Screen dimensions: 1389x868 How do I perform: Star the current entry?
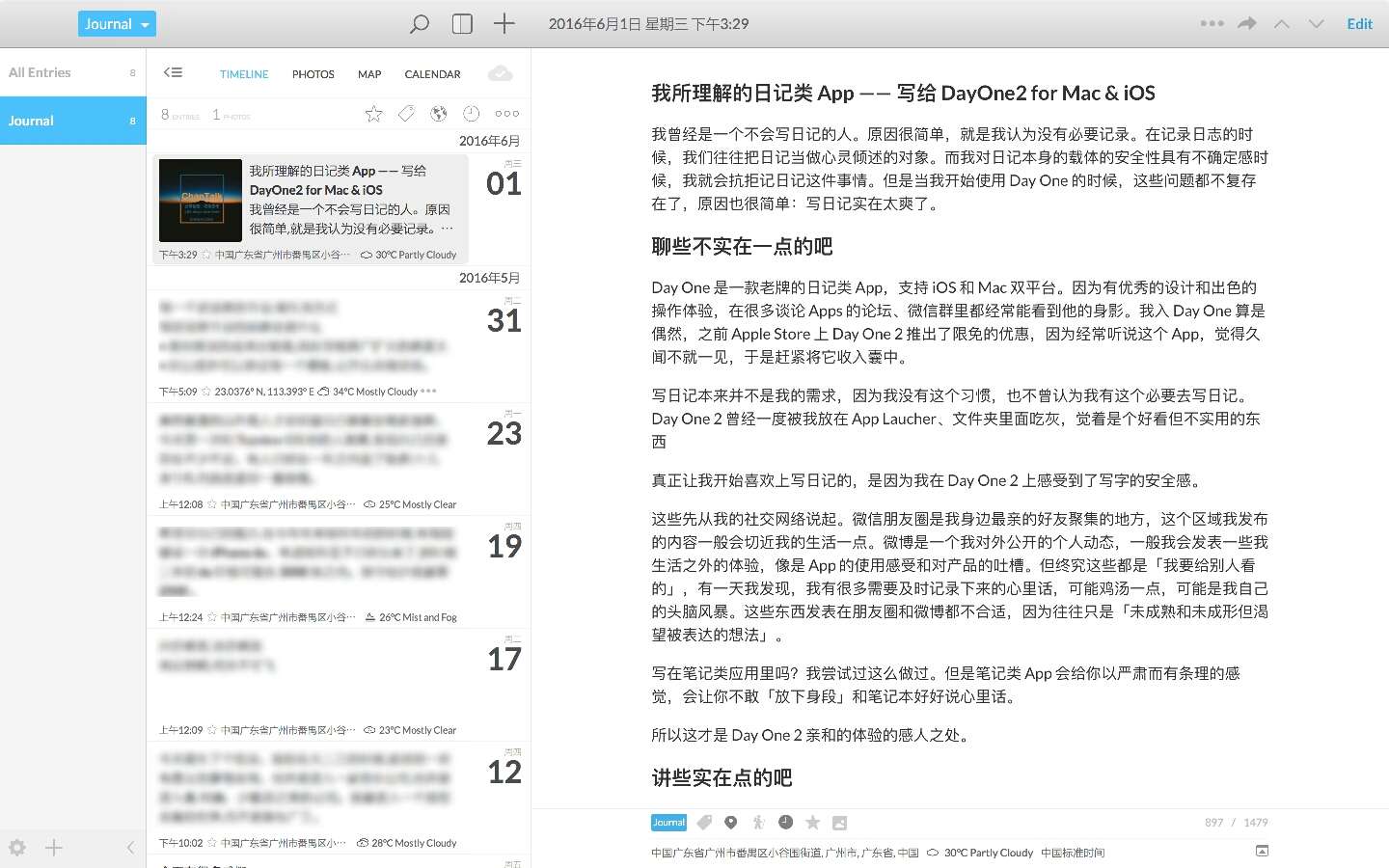click(x=813, y=822)
